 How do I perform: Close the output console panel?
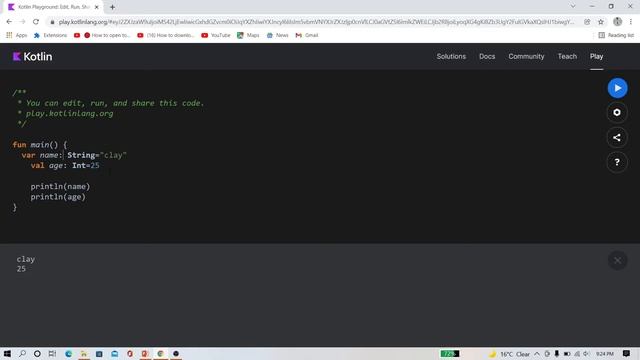click(617, 260)
